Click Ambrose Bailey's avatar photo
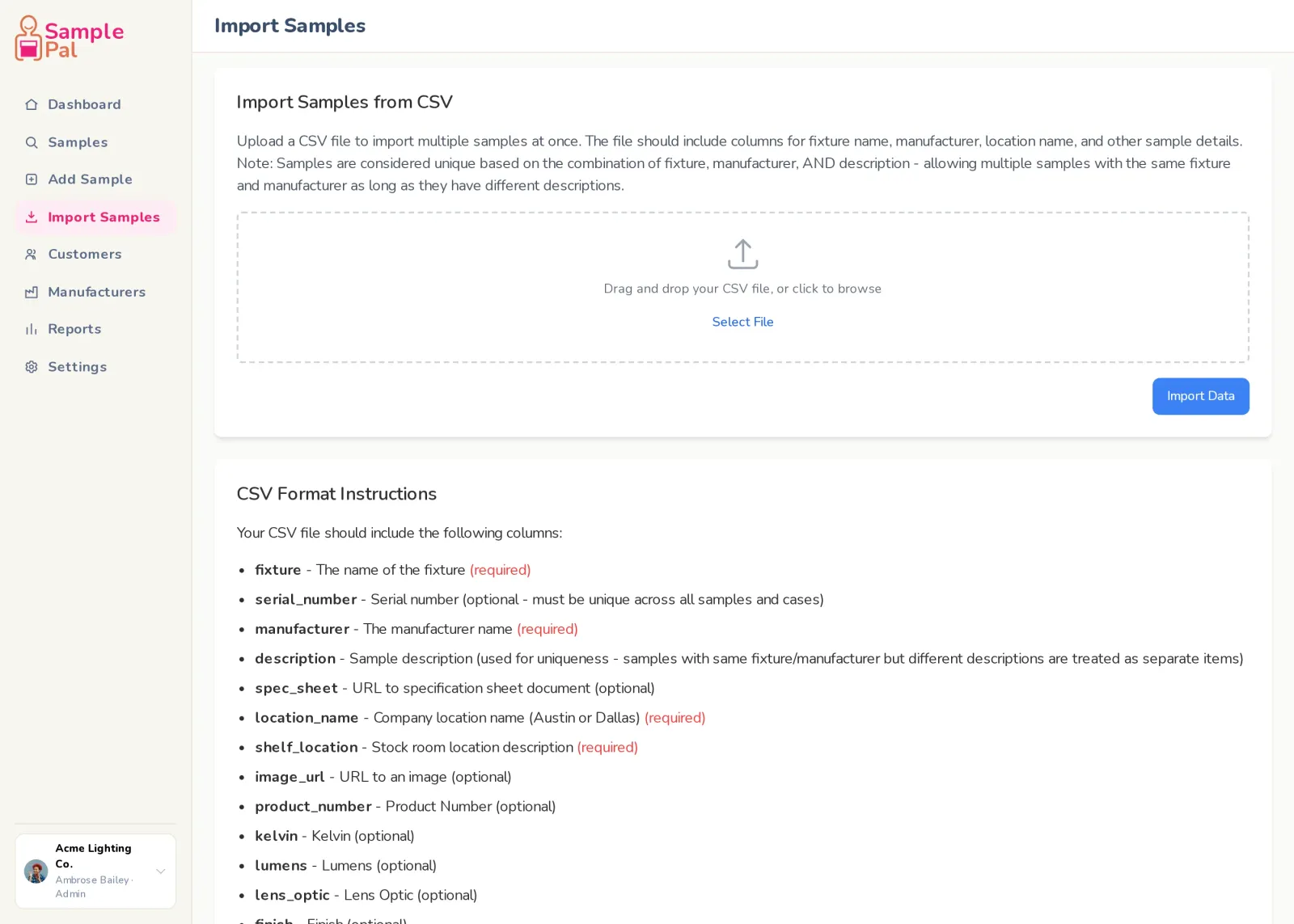 coord(36,871)
